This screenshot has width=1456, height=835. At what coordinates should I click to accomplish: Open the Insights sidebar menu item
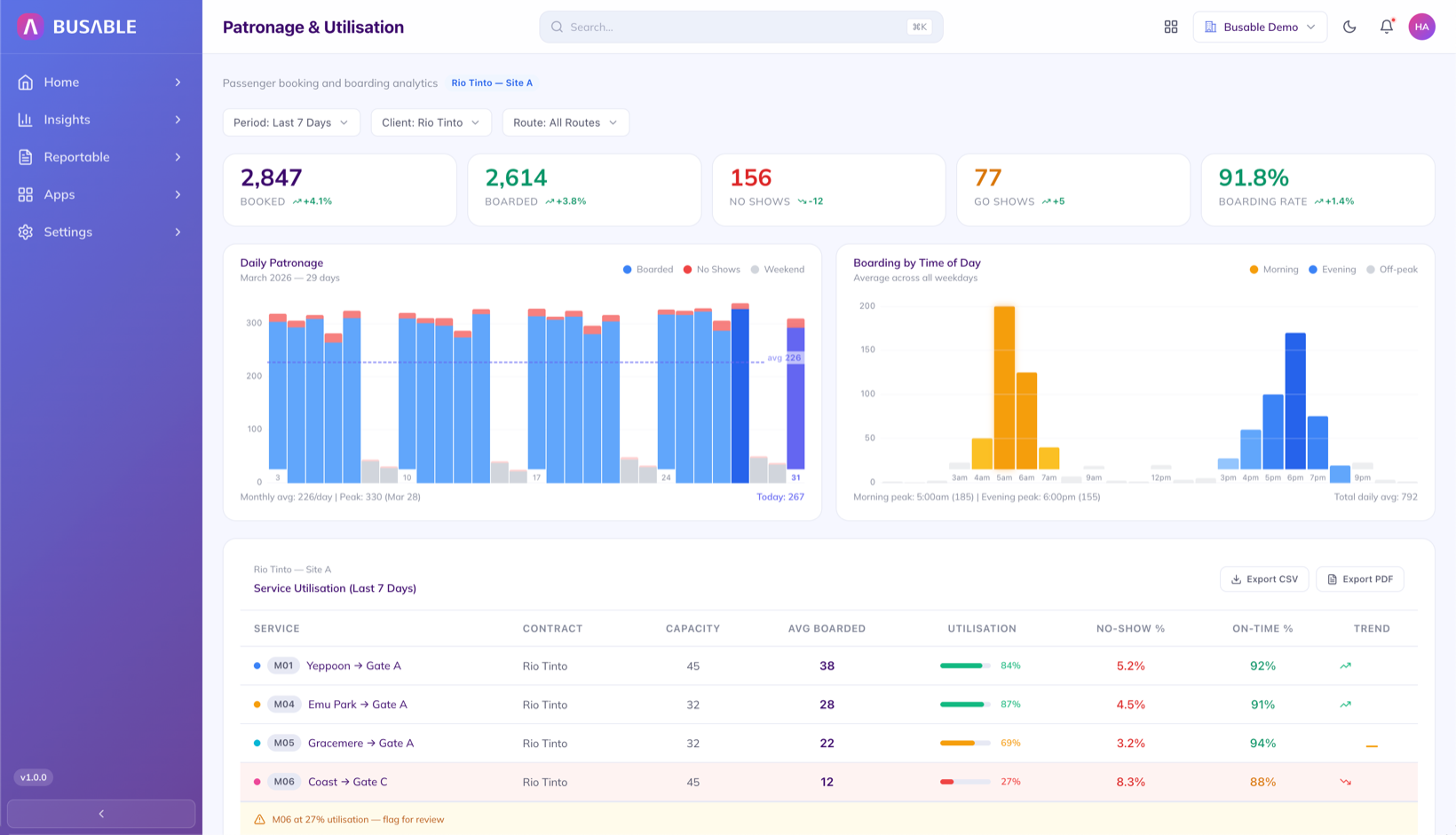pyautogui.click(x=101, y=120)
